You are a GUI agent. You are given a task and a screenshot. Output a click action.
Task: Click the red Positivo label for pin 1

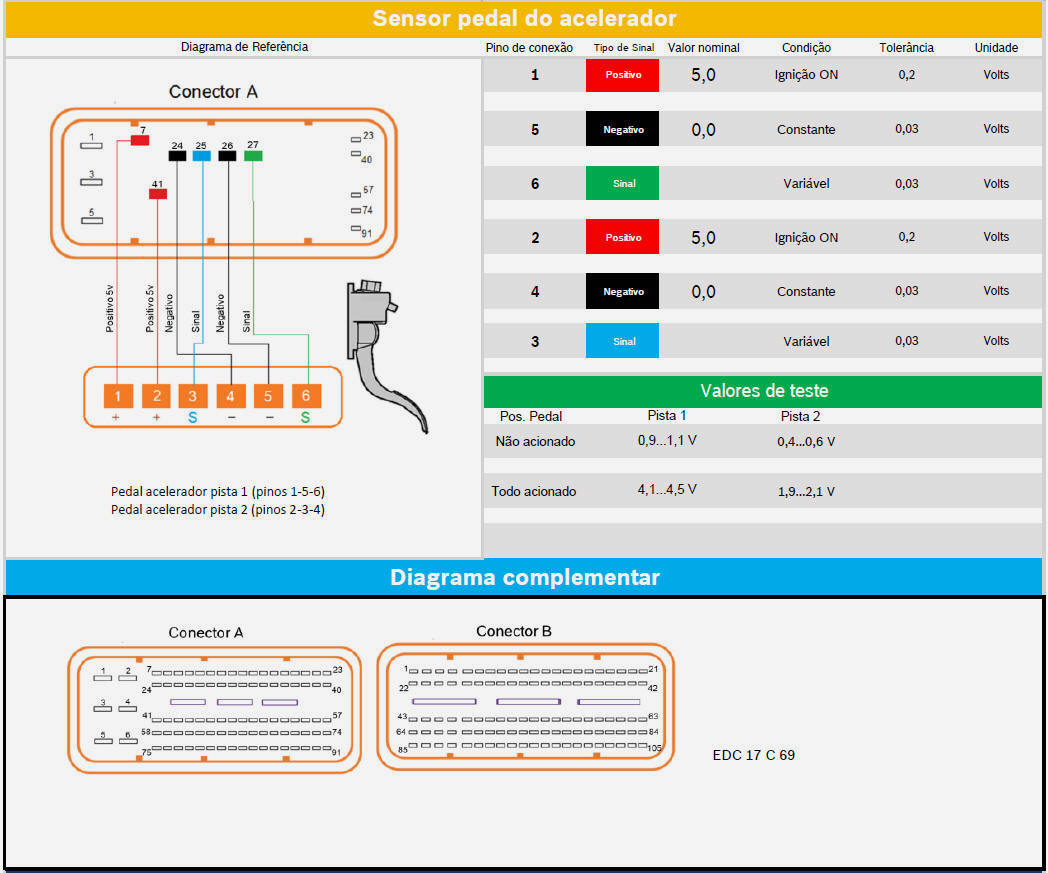(x=622, y=75)
